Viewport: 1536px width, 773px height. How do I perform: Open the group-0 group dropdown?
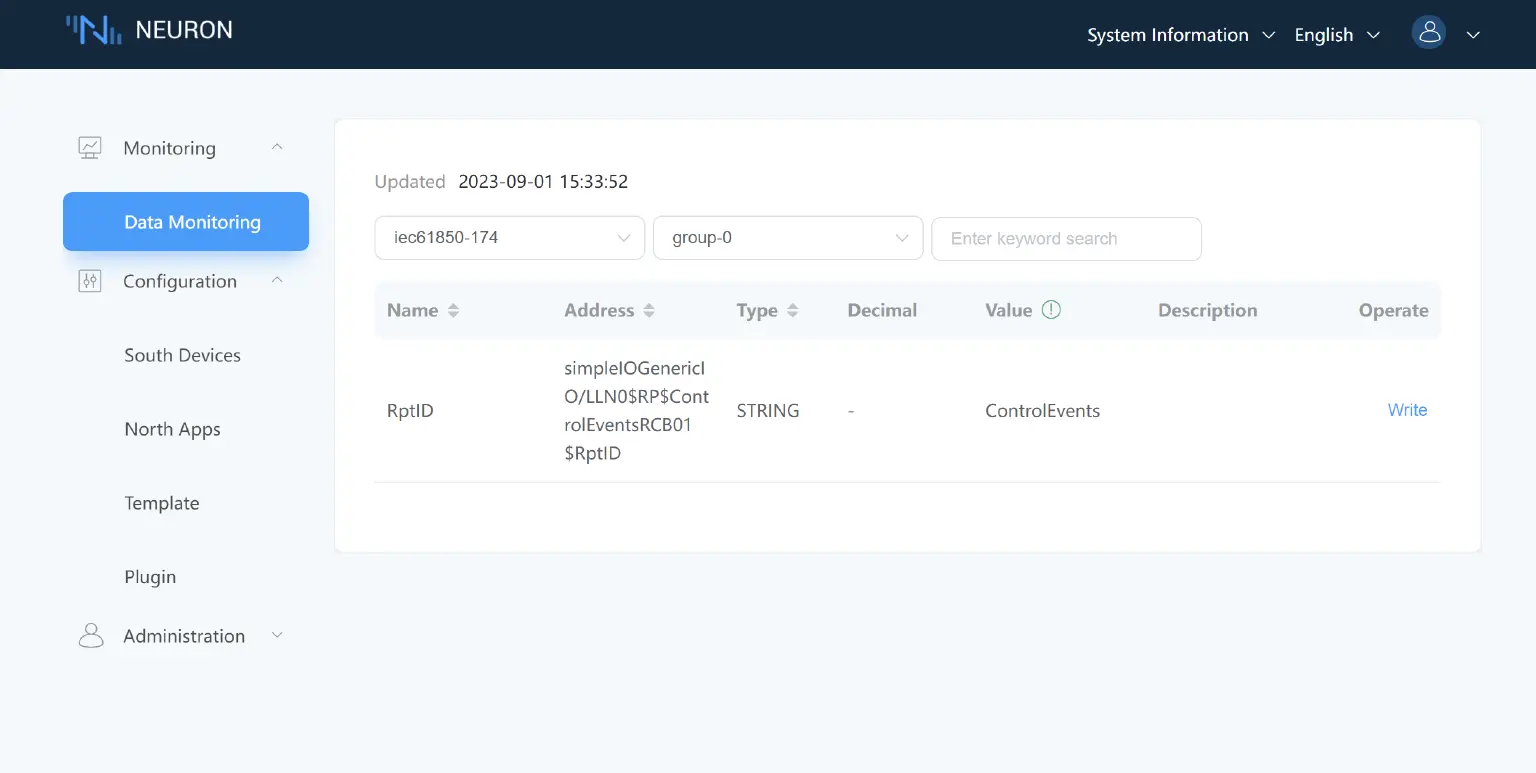coord(788,238)
